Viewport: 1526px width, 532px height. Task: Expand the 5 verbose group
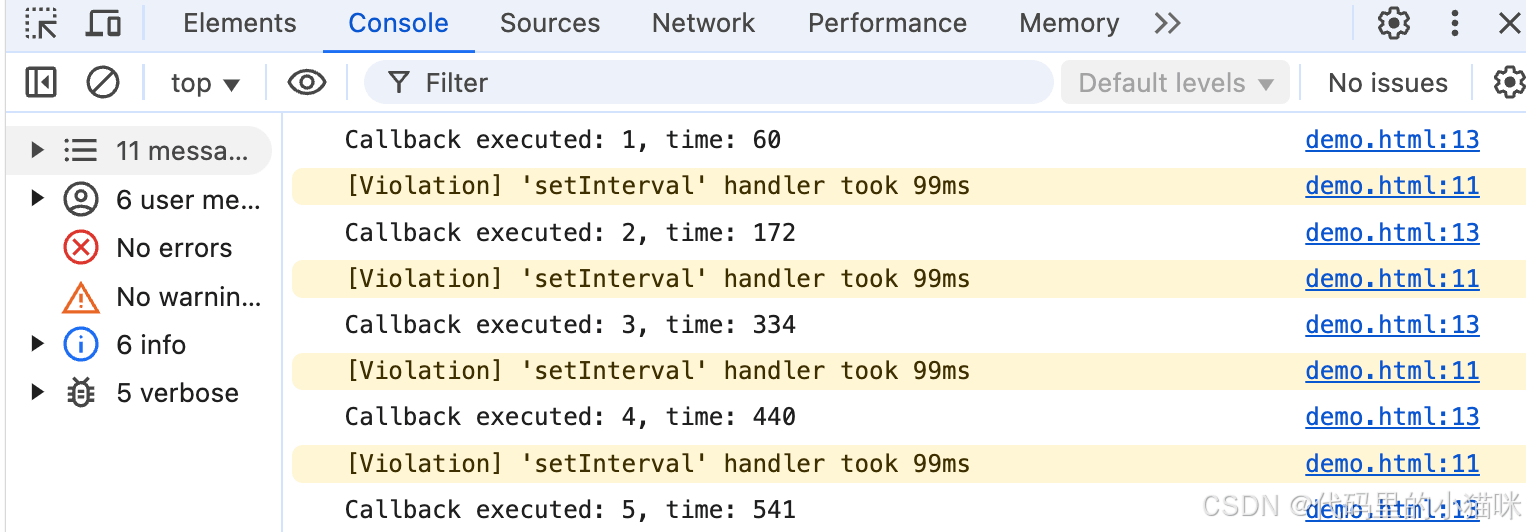click(x=37, y=392)
